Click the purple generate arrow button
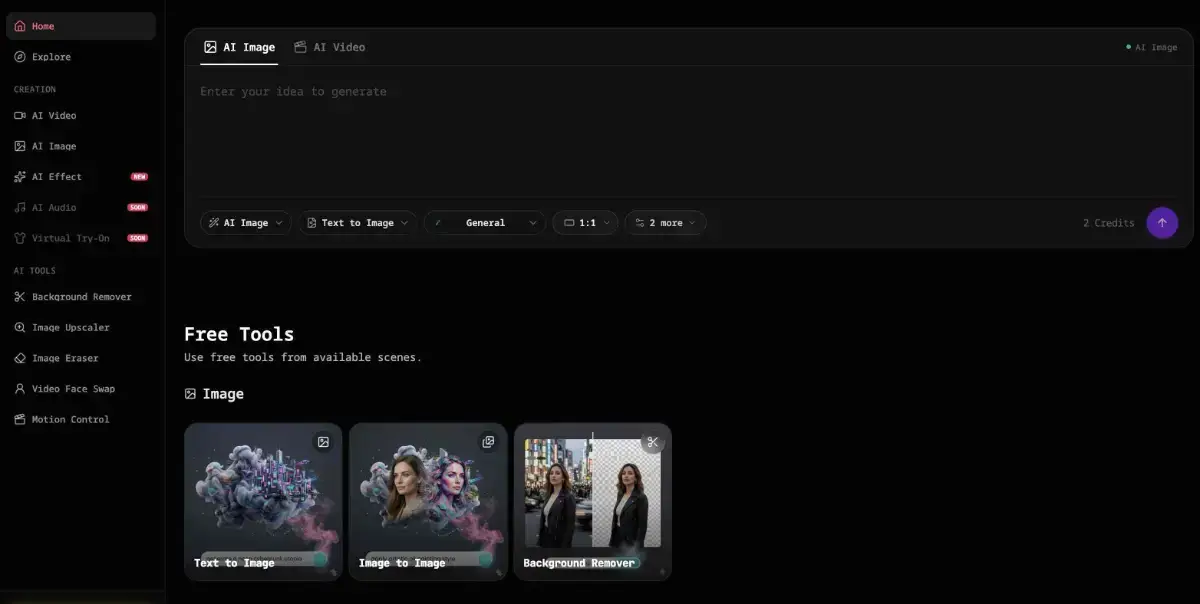The width and height of the screenshot is (1200, 604). click(x=1161, y=223)
